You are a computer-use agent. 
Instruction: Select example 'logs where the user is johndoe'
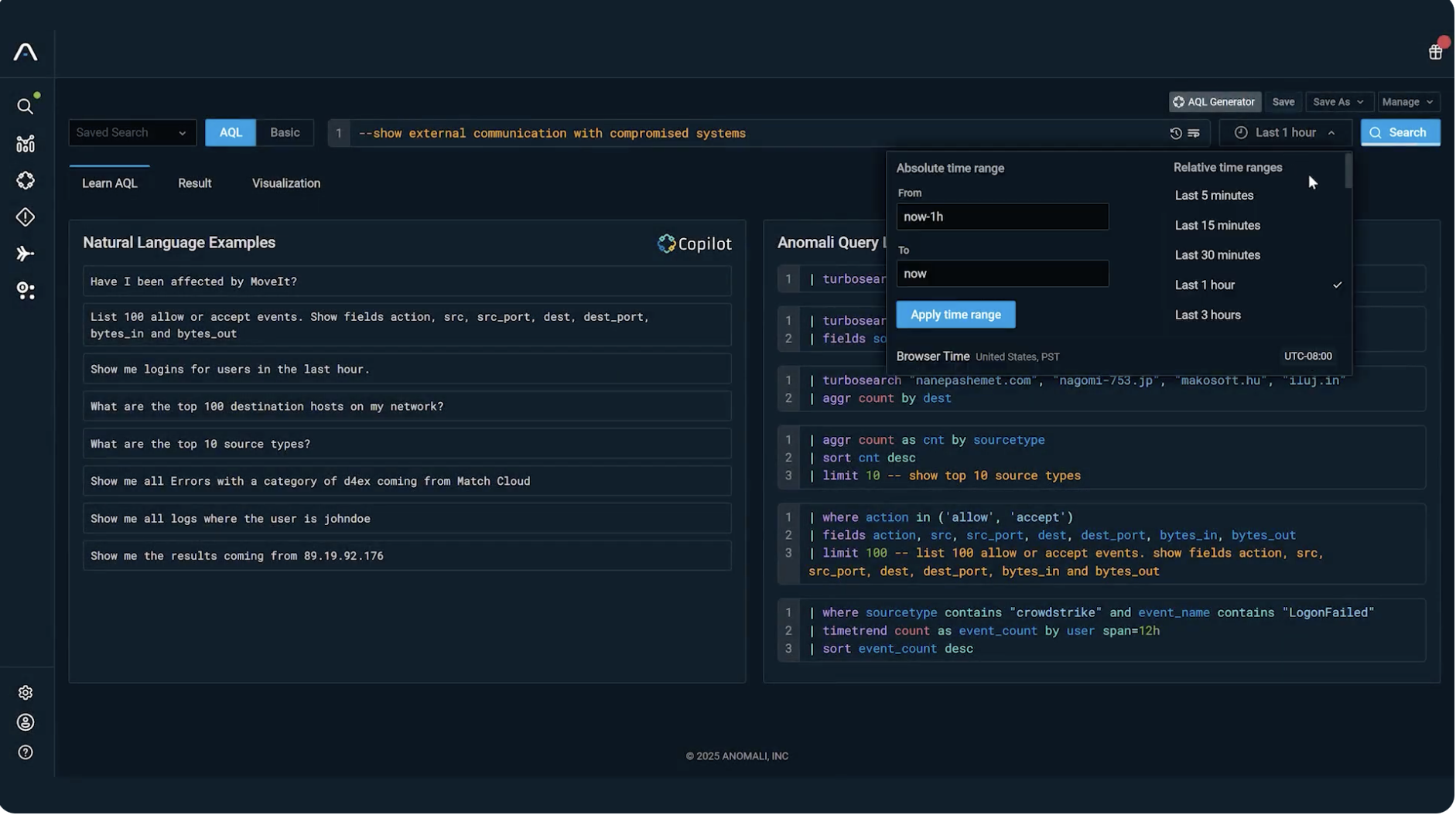click(407, 519)
